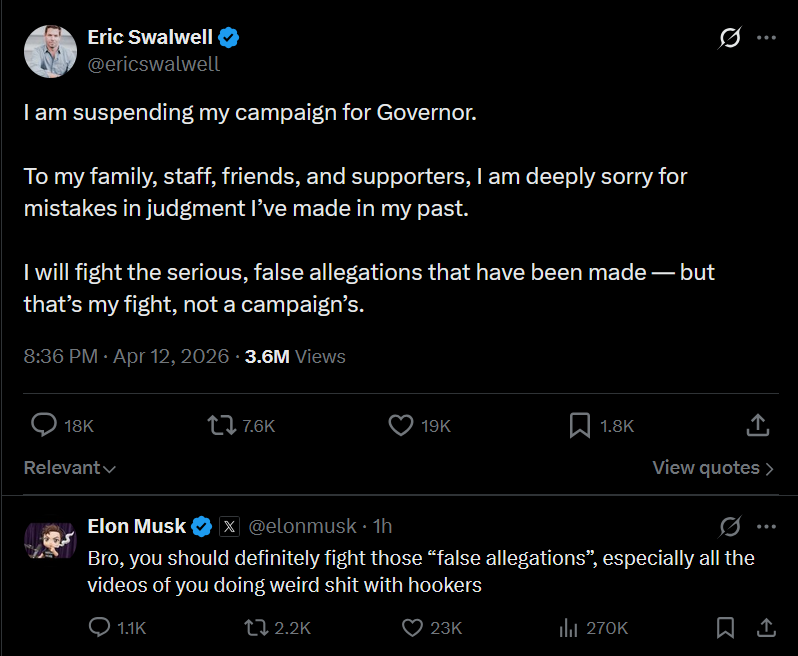Open View quotes link
Image resolution: width=798 pixels, height=656 pixels.
pos(713,467)
